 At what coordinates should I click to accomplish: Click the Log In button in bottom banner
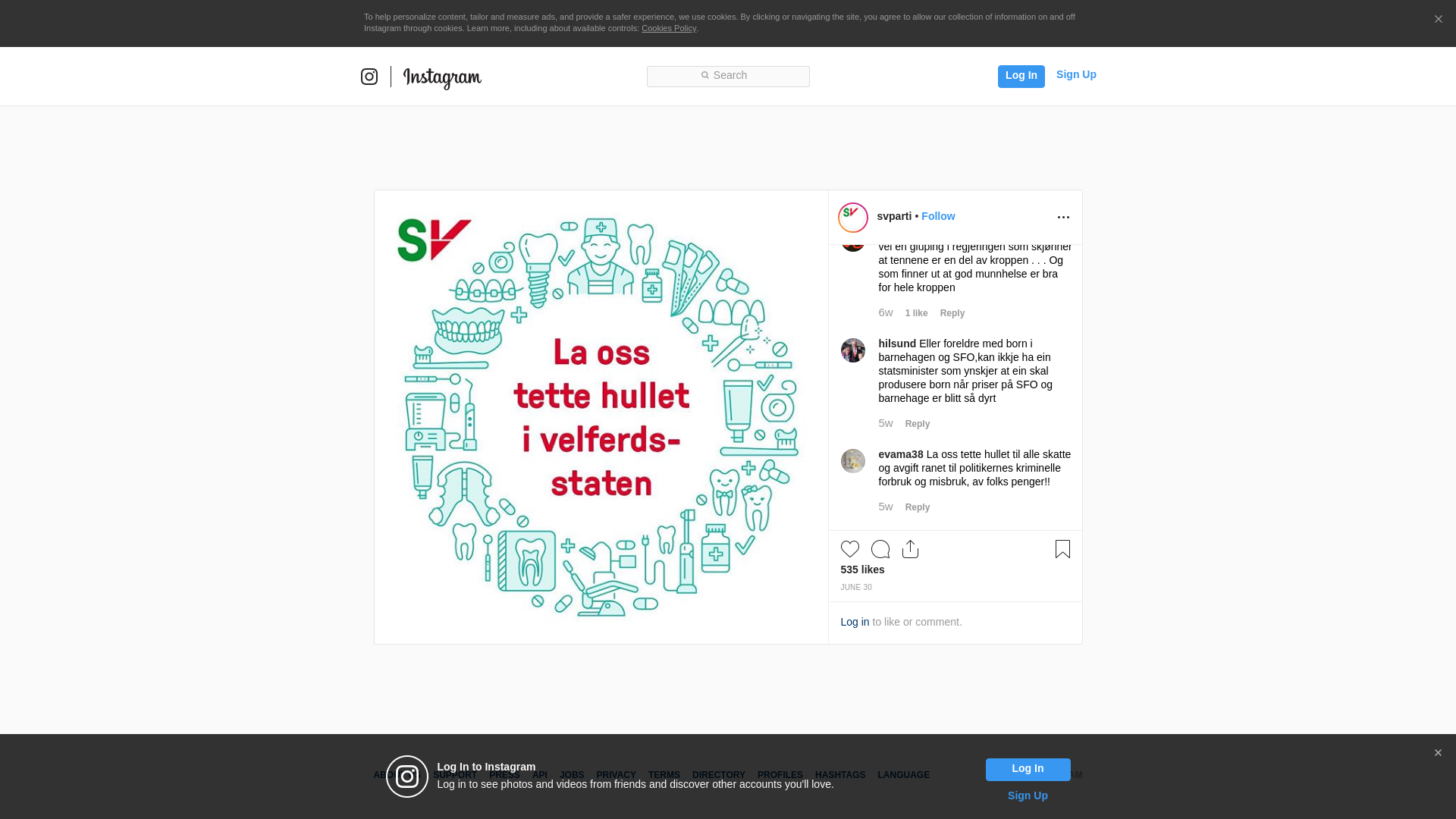click(x=1028, y=770)
